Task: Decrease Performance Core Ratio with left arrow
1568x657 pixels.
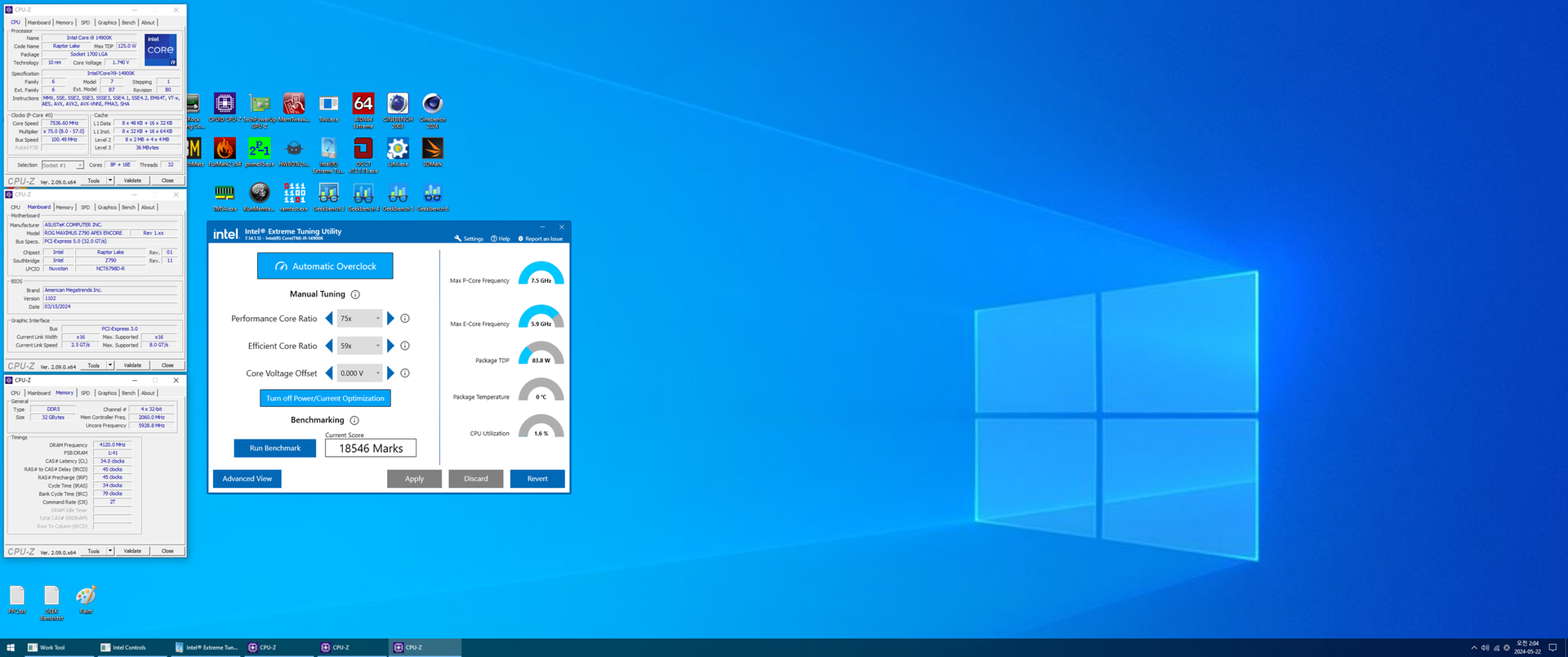Action: coord(329,319)
